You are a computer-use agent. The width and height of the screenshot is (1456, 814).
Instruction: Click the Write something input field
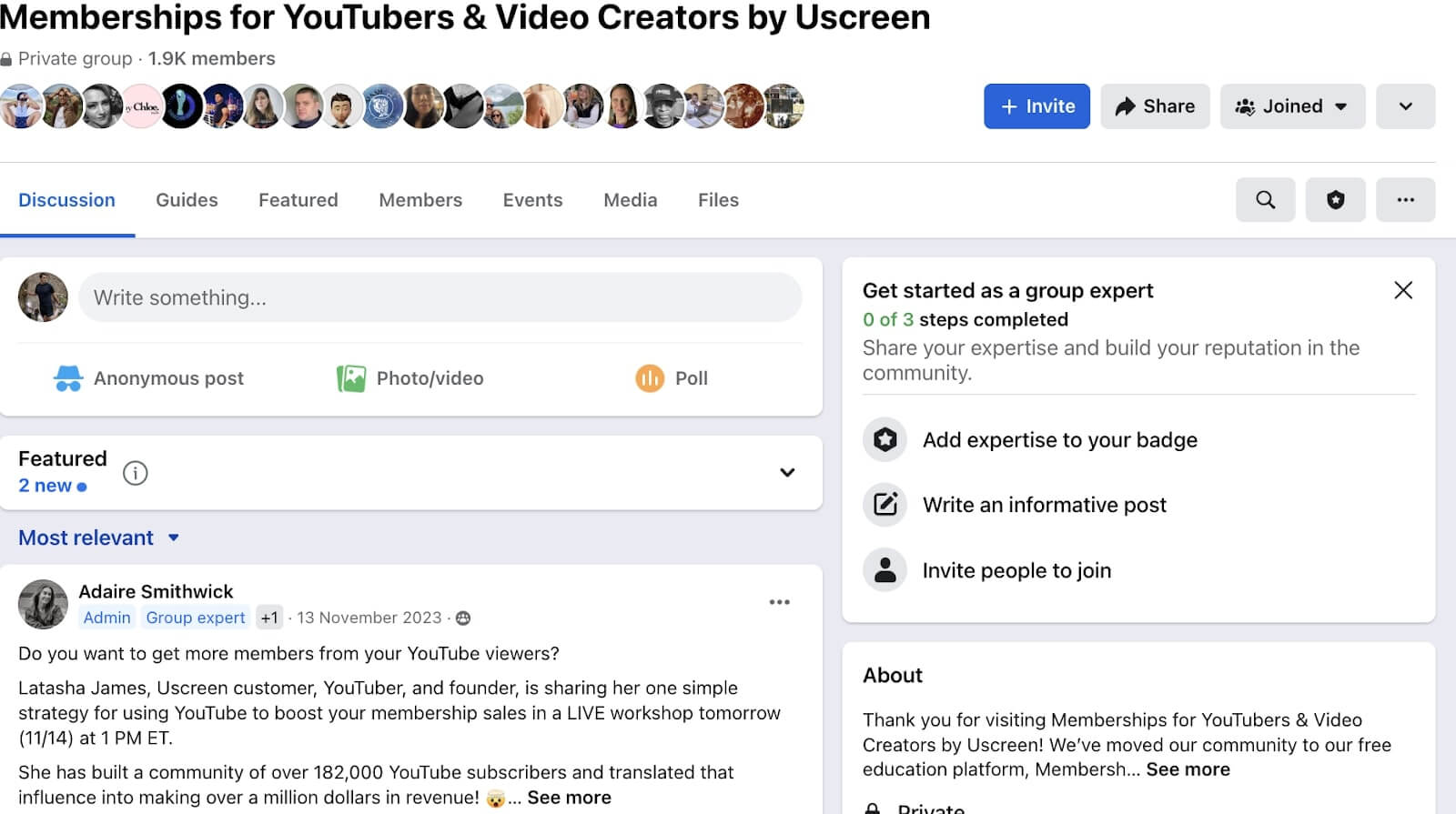[440, 297]
